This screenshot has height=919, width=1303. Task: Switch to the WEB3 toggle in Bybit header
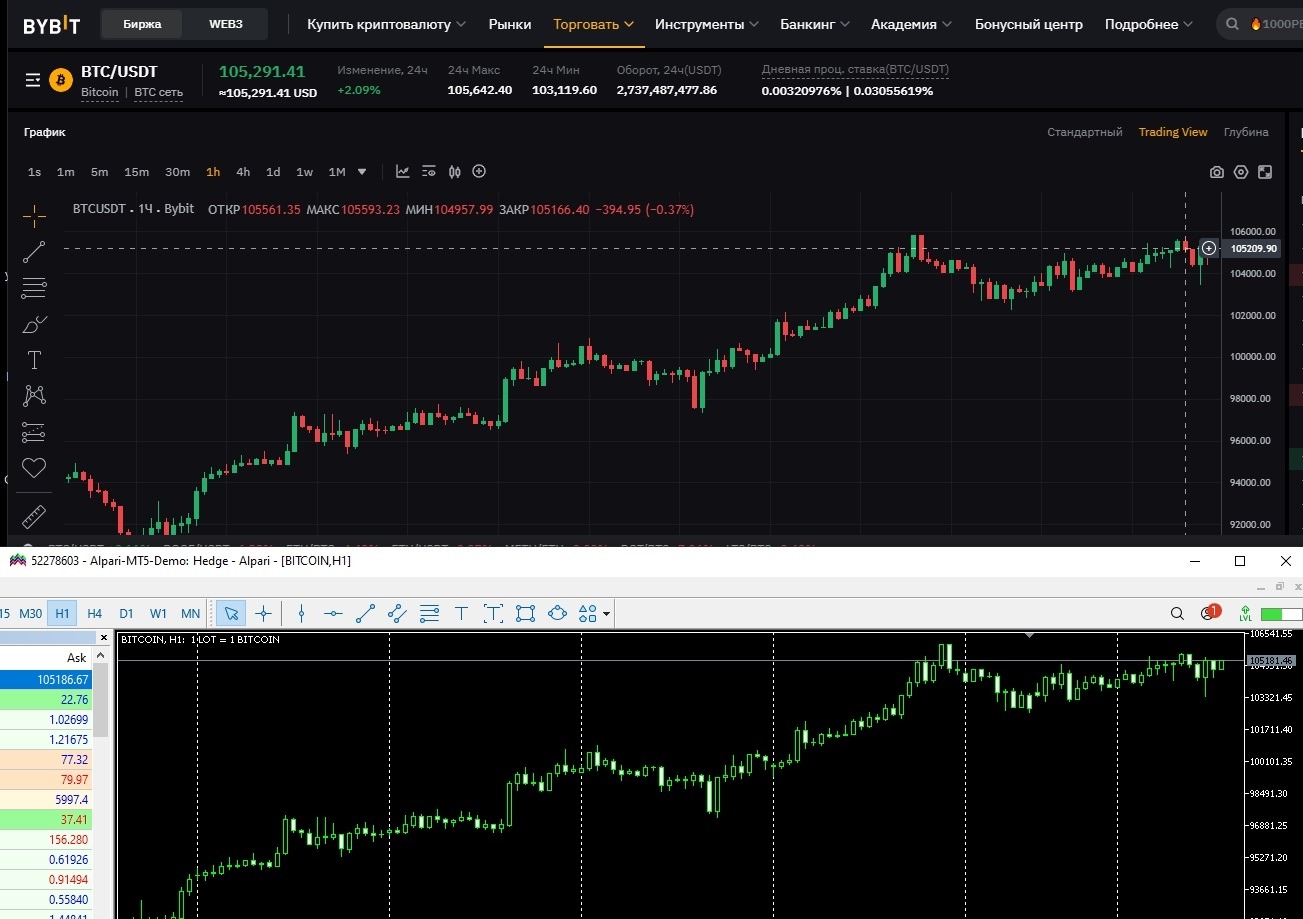[x=226, y=24]
